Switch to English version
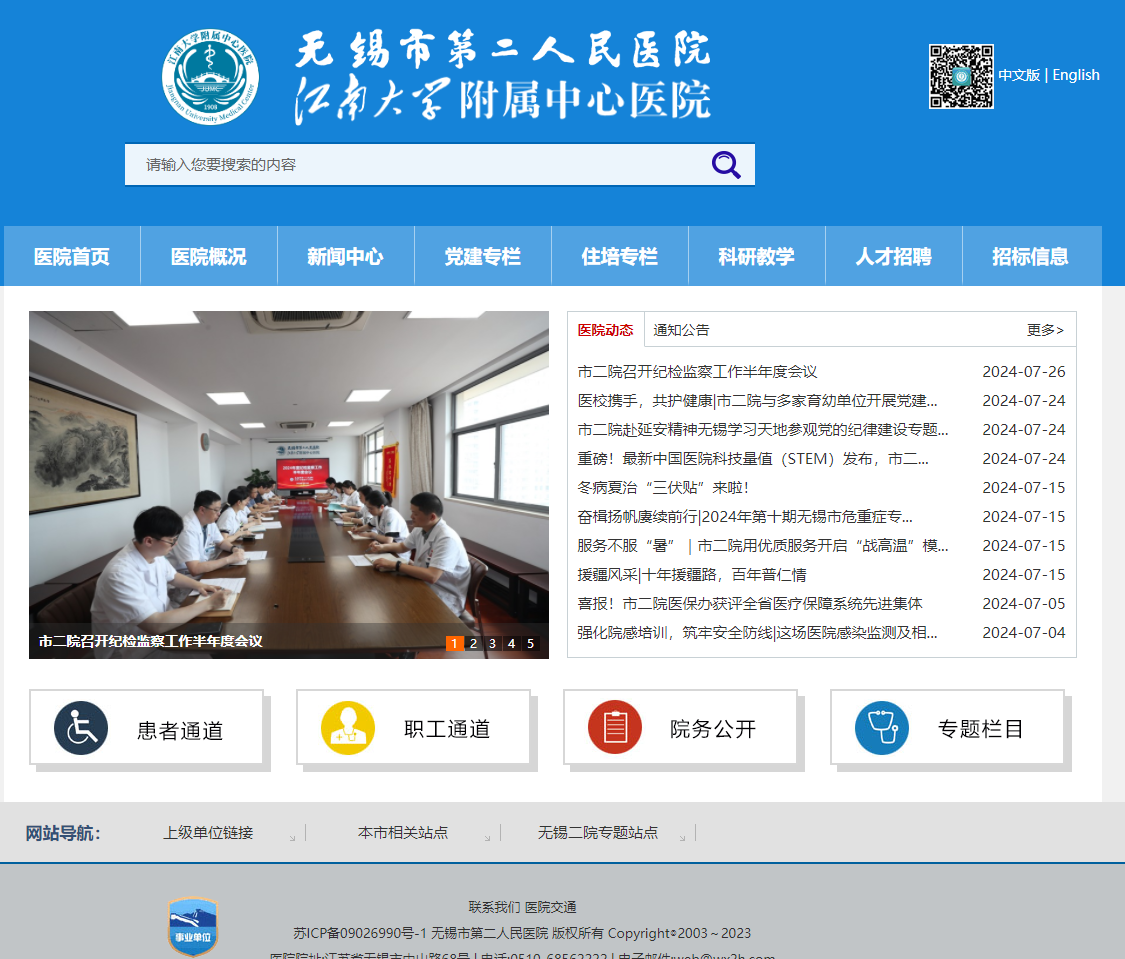Screen dimensions: 1125x959 (1075, 75)
